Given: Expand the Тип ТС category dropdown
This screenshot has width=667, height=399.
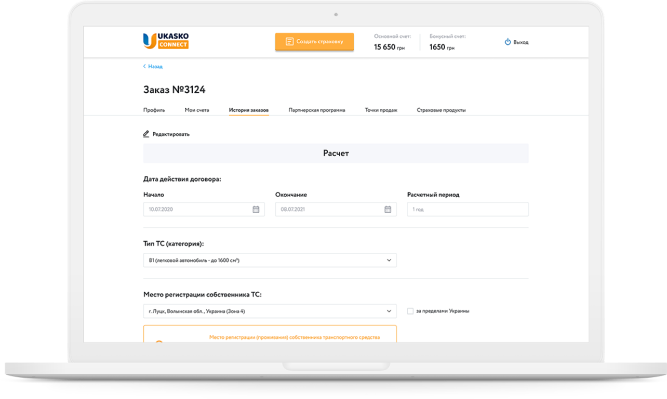Looking at the screenshot, I should tap(270, 260).
